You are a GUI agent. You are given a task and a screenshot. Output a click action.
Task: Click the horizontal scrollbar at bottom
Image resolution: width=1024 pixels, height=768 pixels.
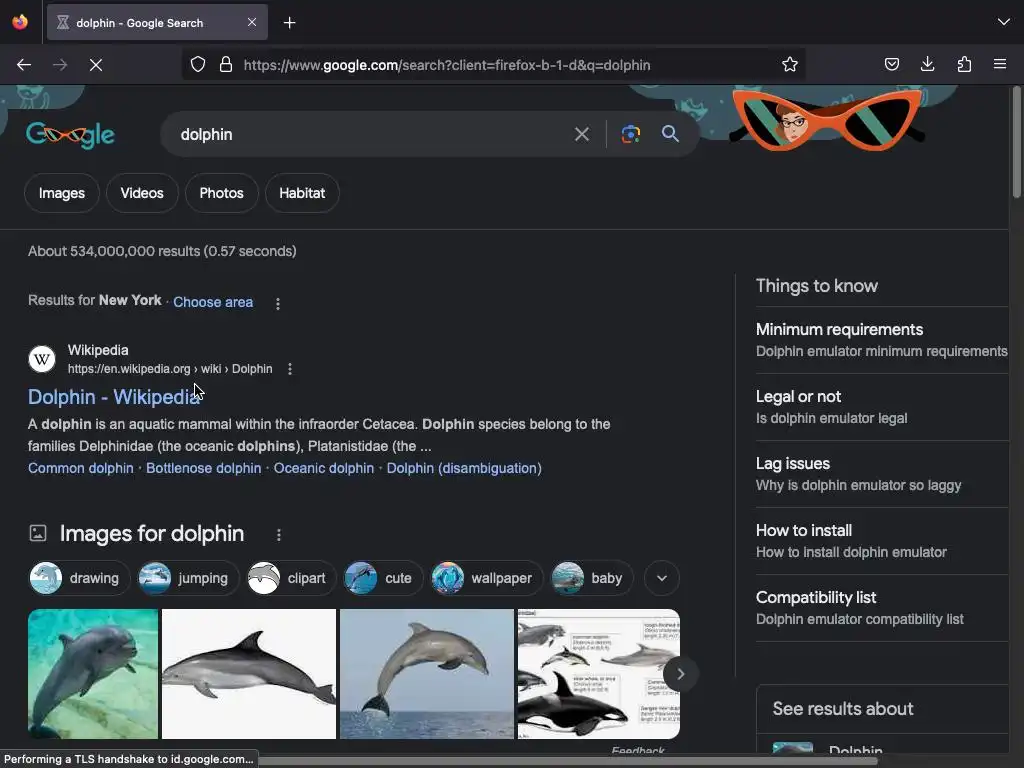click(567, 761)
